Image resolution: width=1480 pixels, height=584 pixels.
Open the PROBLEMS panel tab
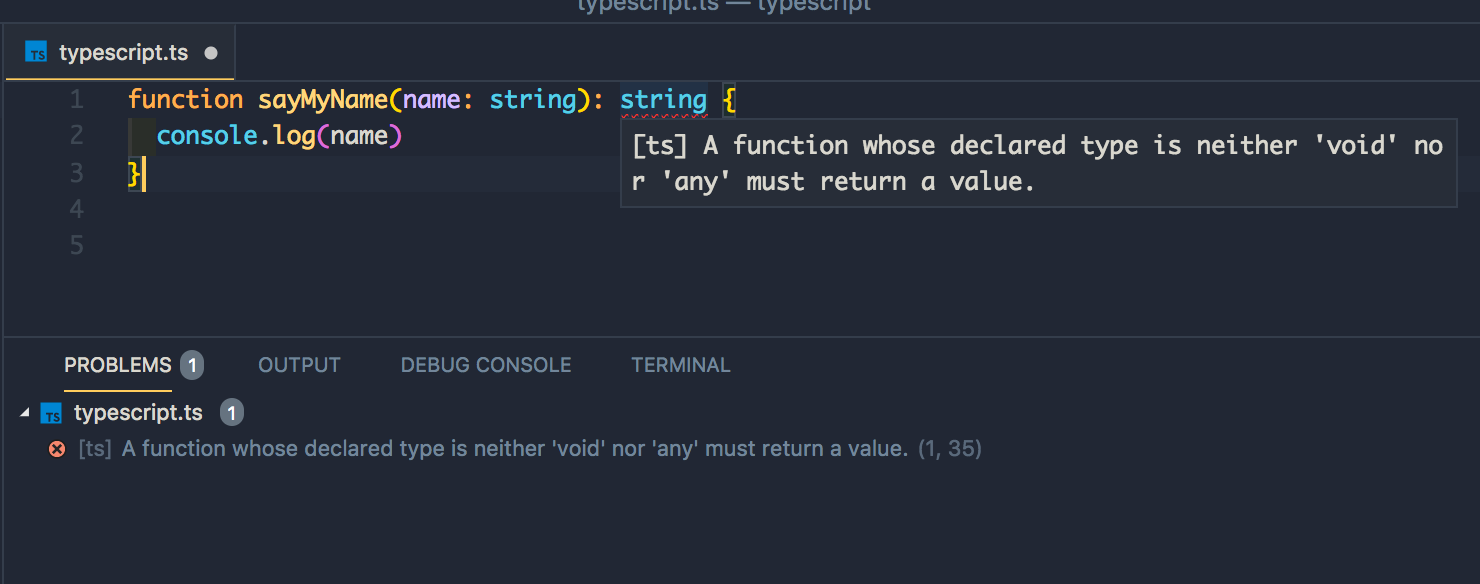[x=118, y=365]
